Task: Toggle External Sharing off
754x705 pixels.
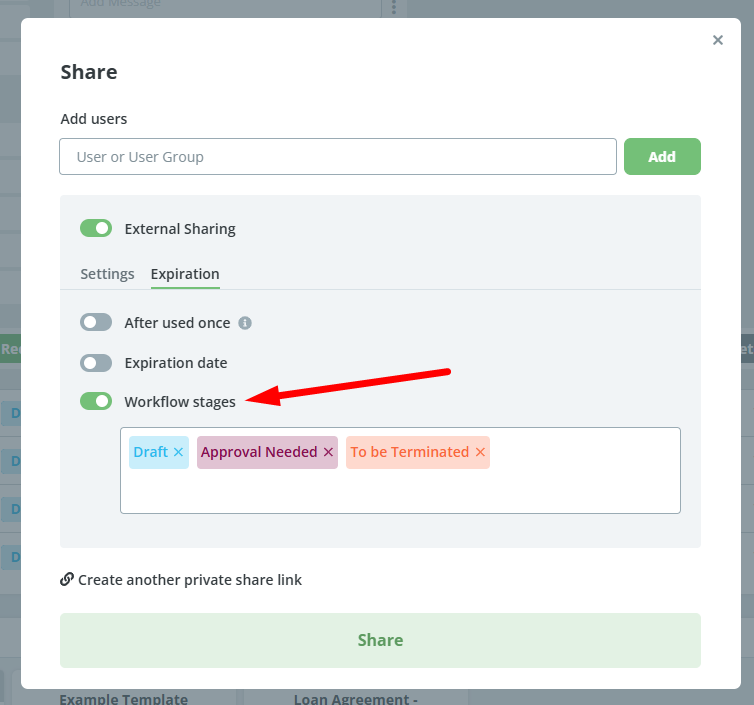Action: (96, 228)
